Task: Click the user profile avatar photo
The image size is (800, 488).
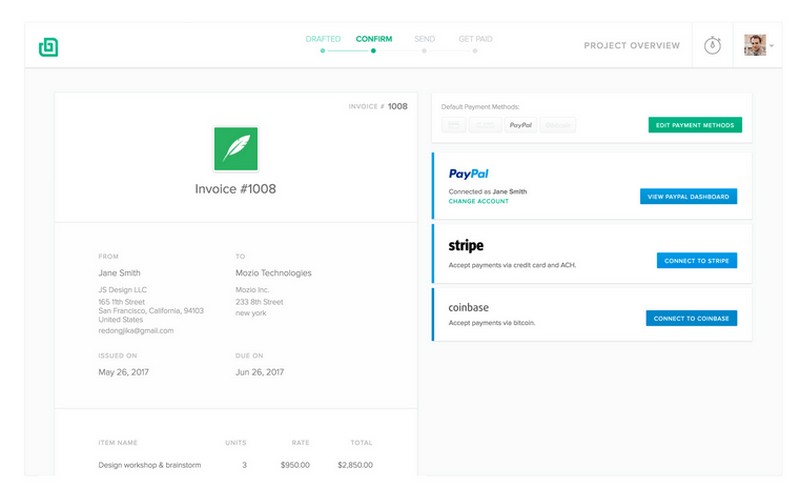Action: (755, 45)
